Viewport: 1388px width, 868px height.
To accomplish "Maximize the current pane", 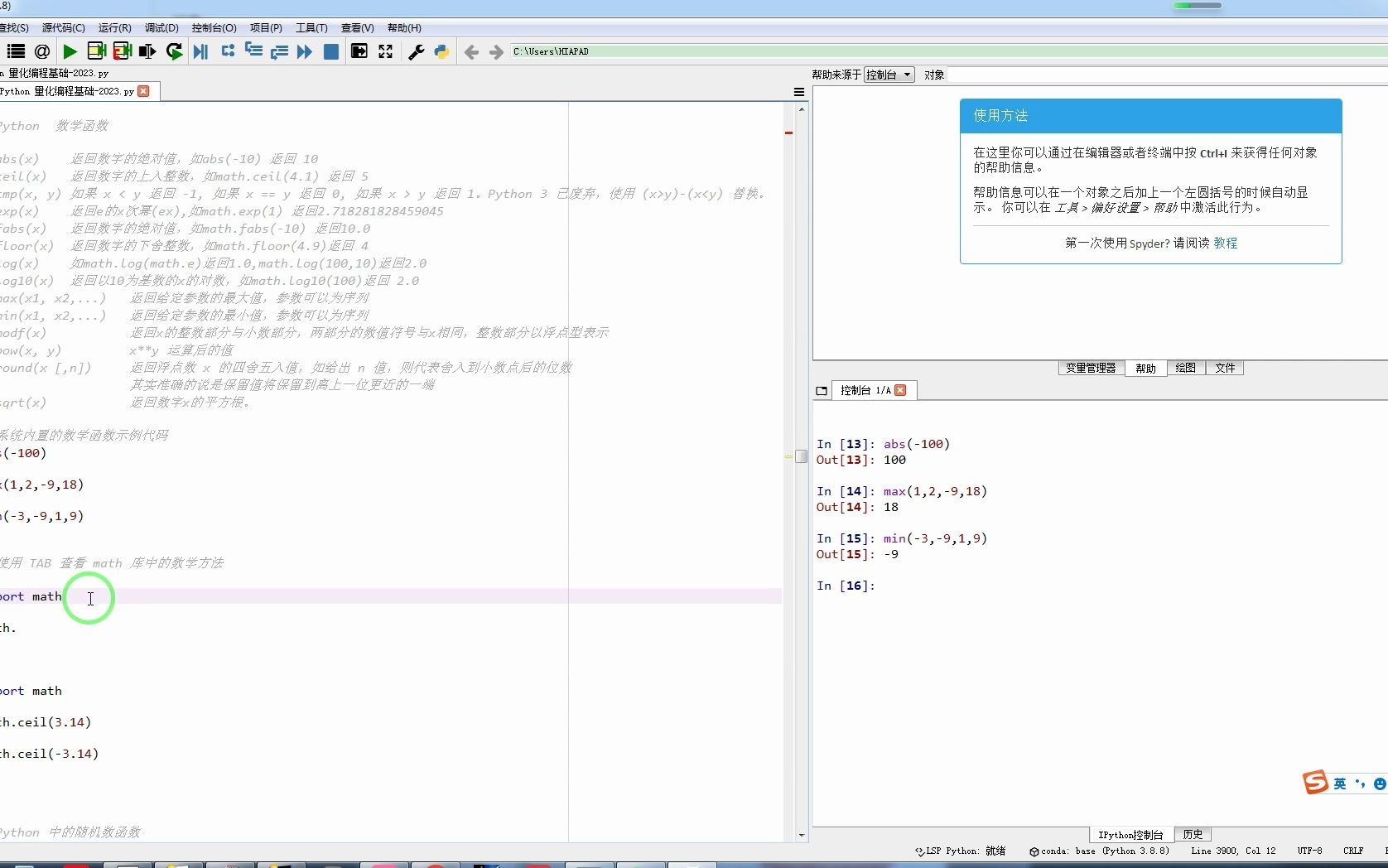I will coord(359,51).
